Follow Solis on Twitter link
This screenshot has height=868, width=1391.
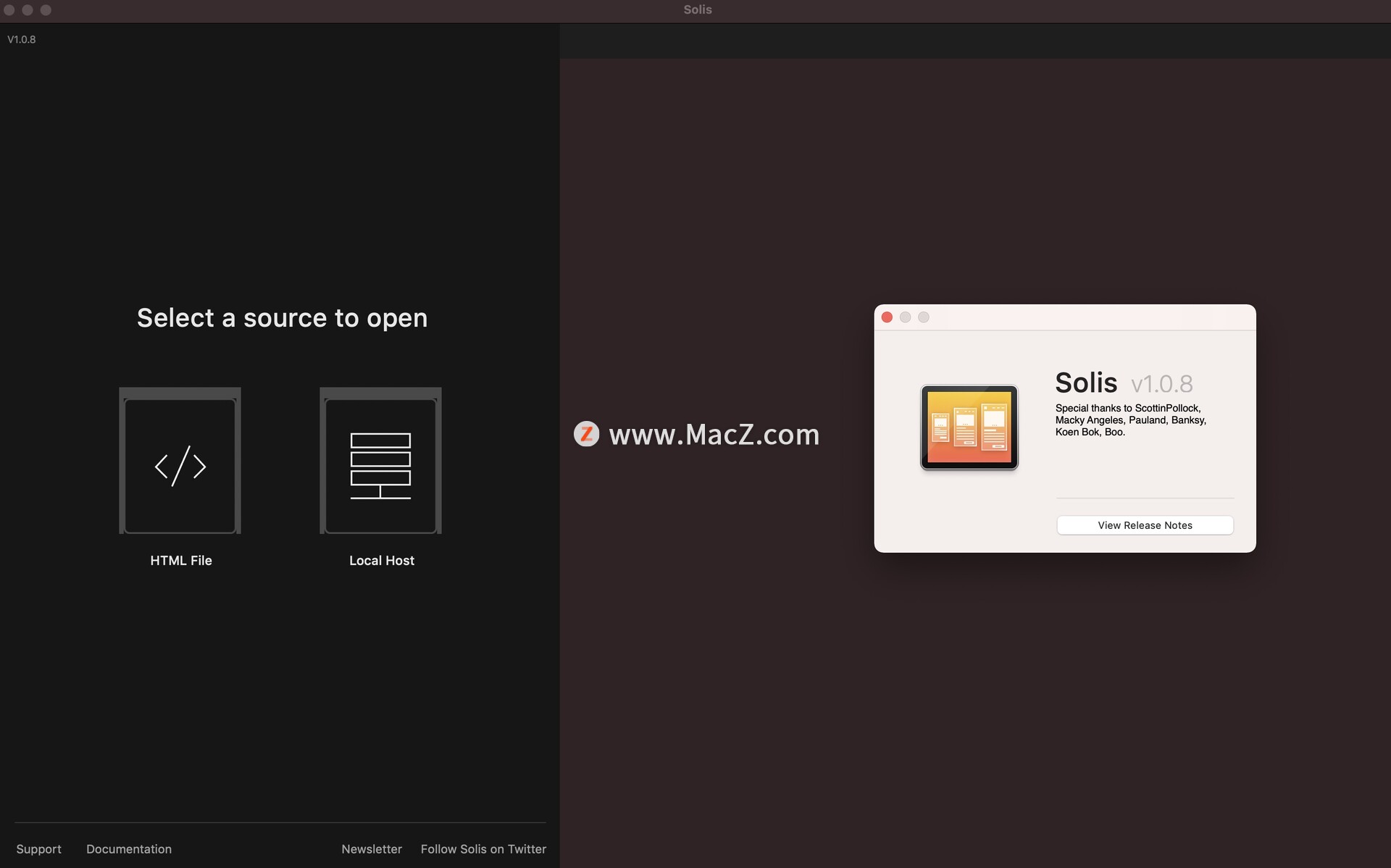(483, 848)
